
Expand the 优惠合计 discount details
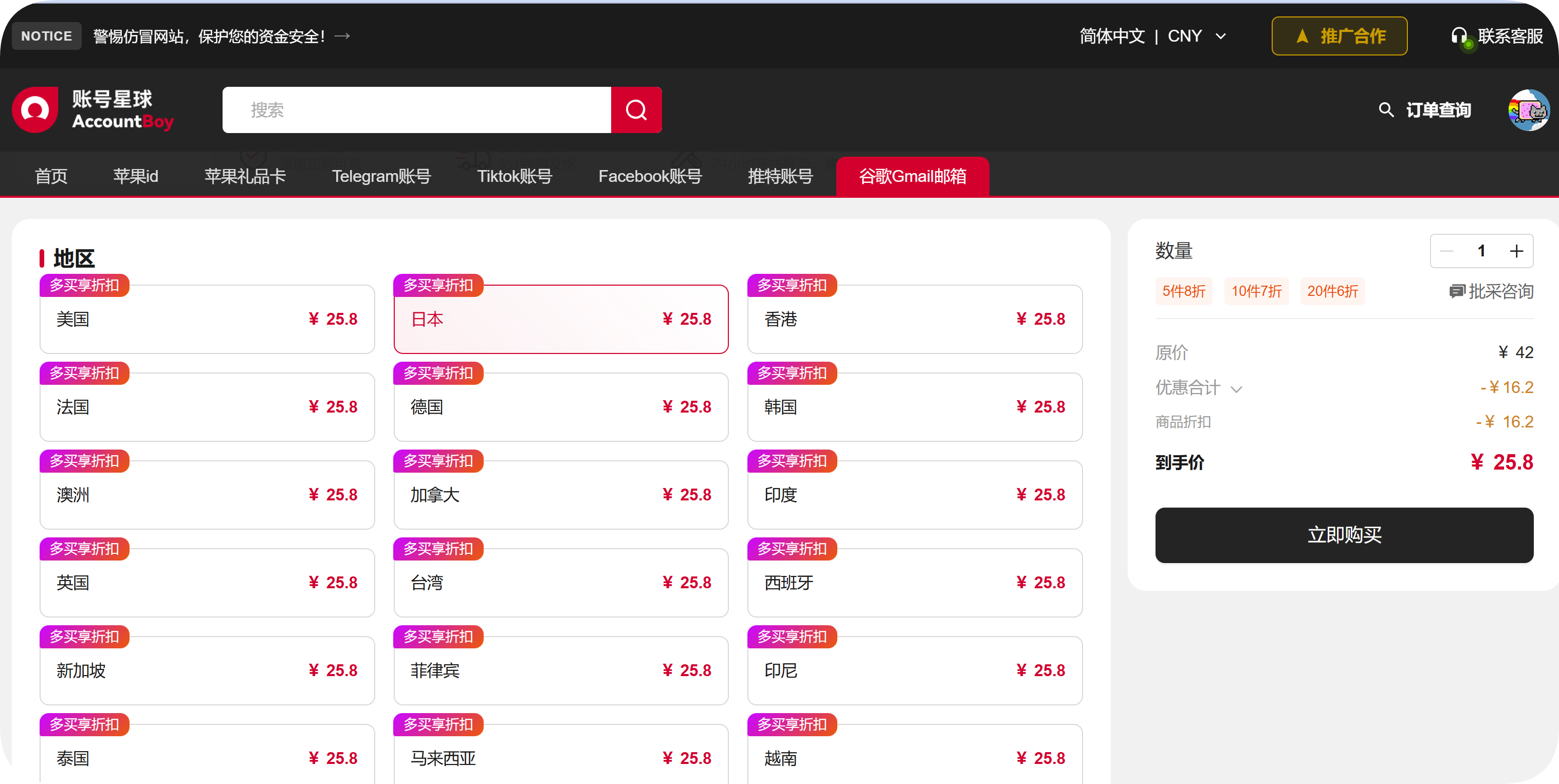click(x=1236, y=389)
